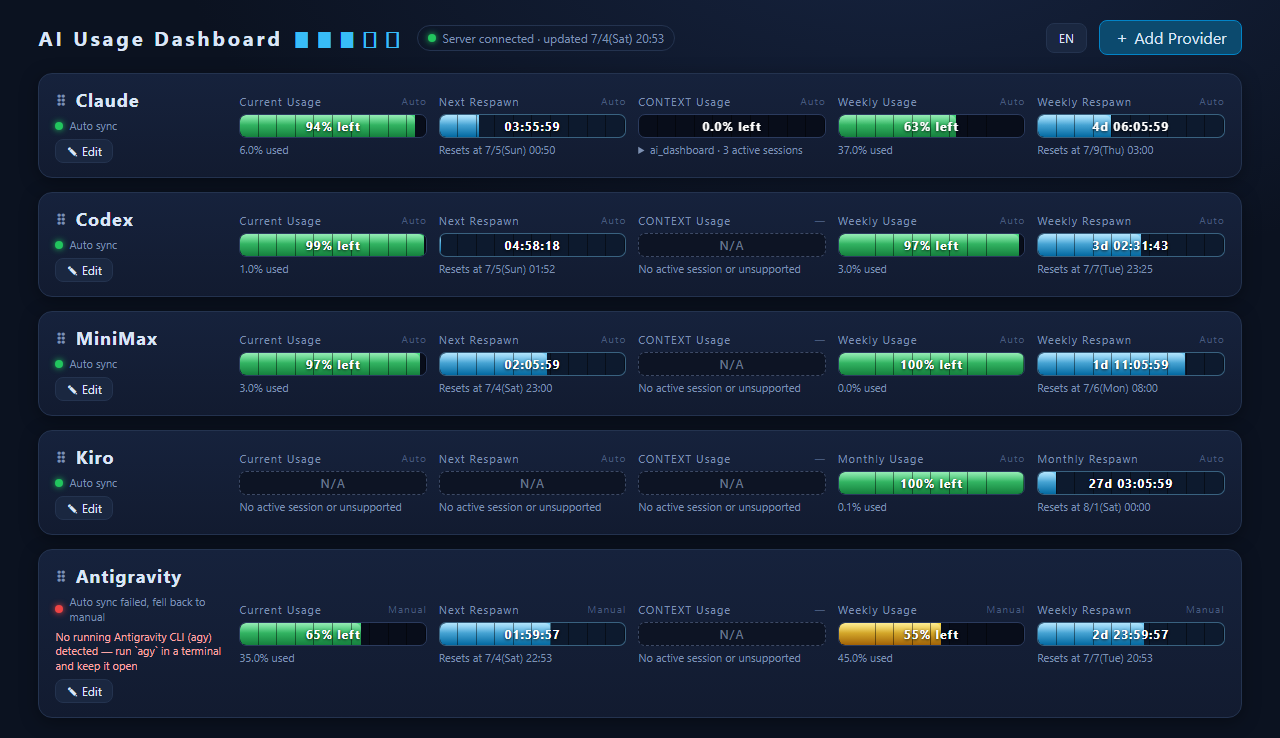The height and width of the screenshot is (738, 1280).
Task: Click Codex's CONTEXT Usage N/A box
Action: click(732, 245)
